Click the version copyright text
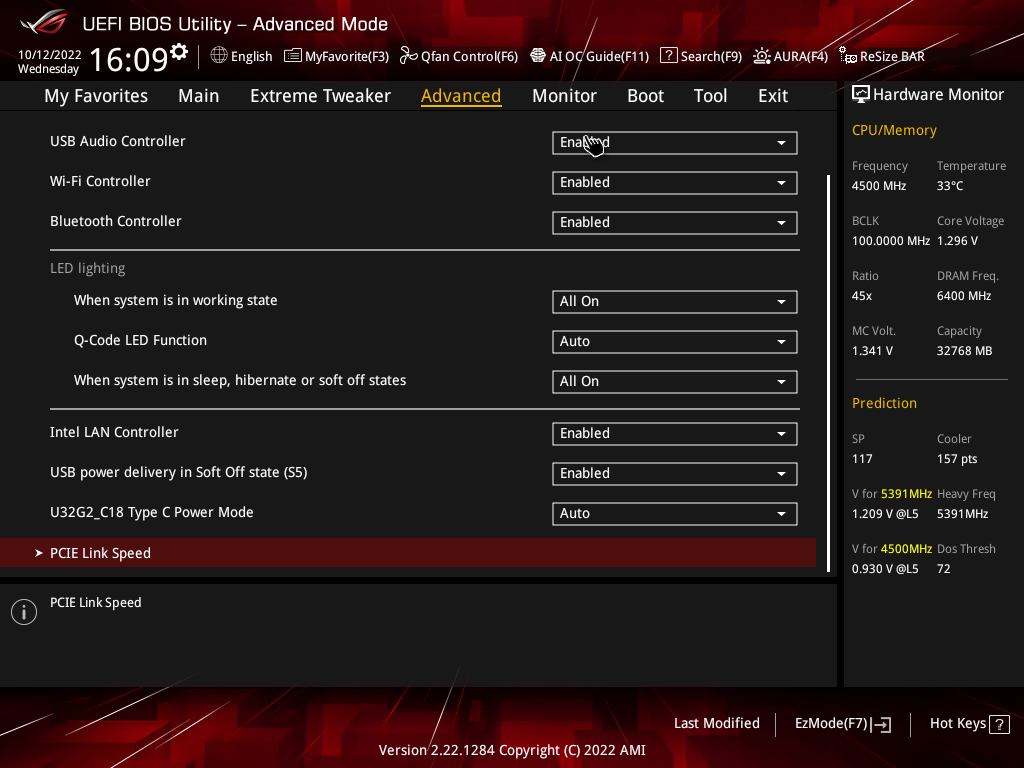Screen dimensions: 1024x768 pos(512,750)
